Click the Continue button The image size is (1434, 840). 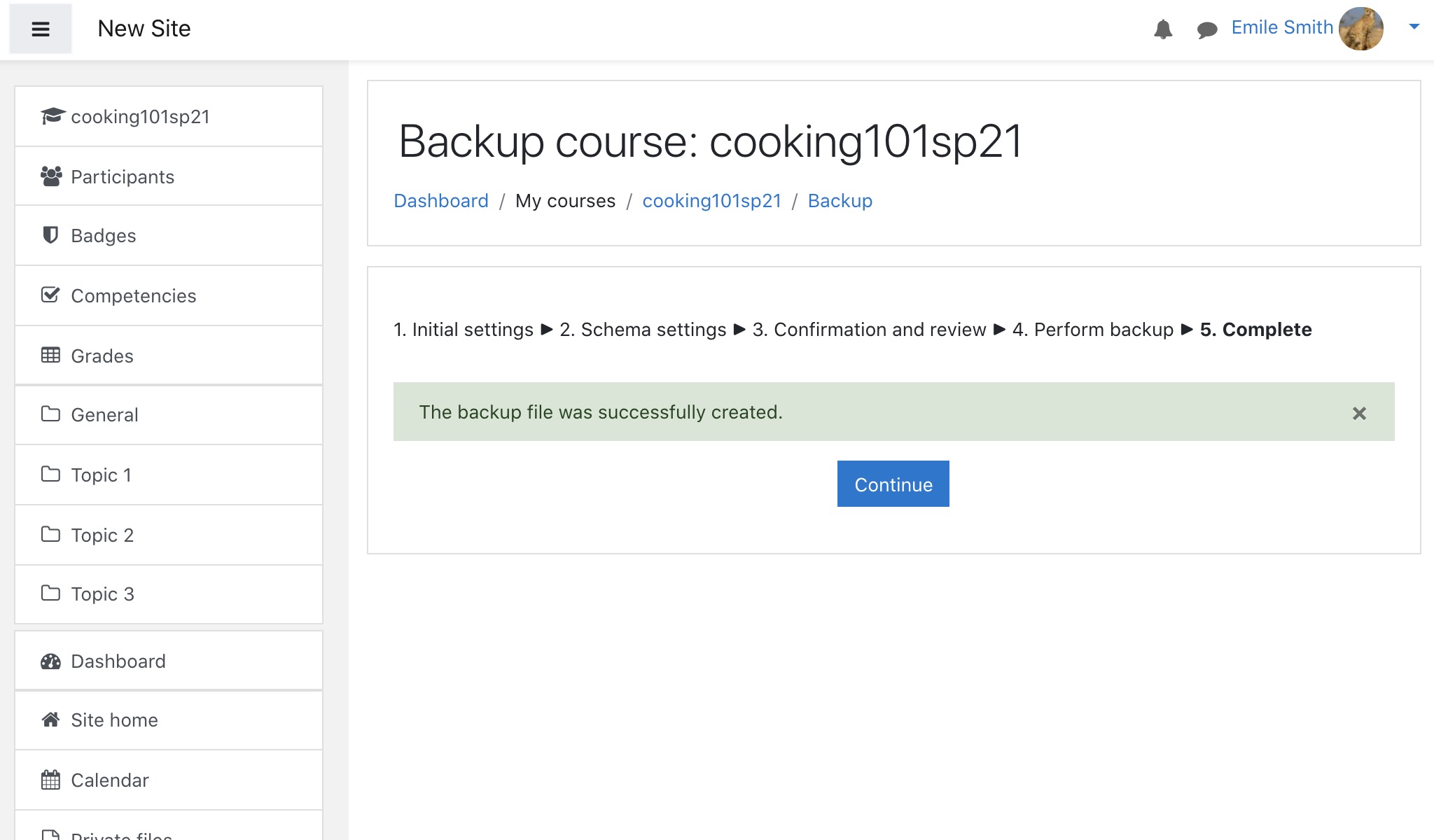point(894,483)
